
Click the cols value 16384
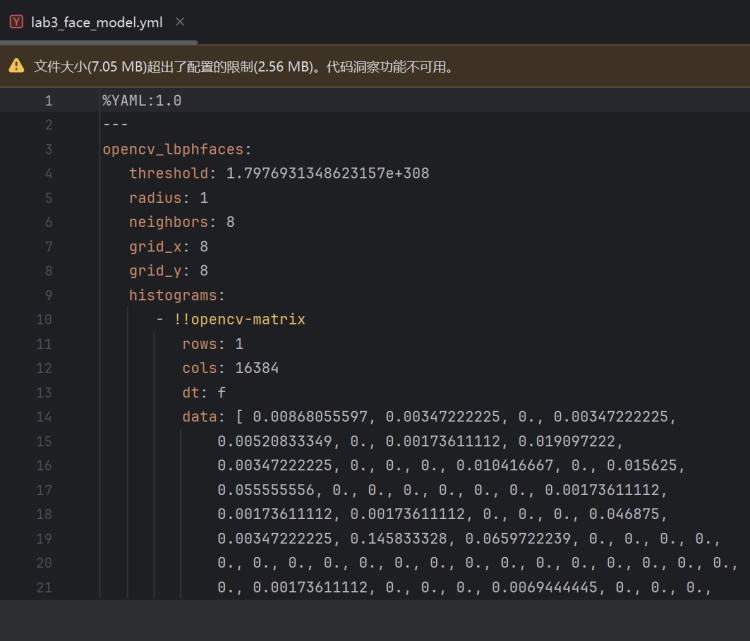pos(257,368)
